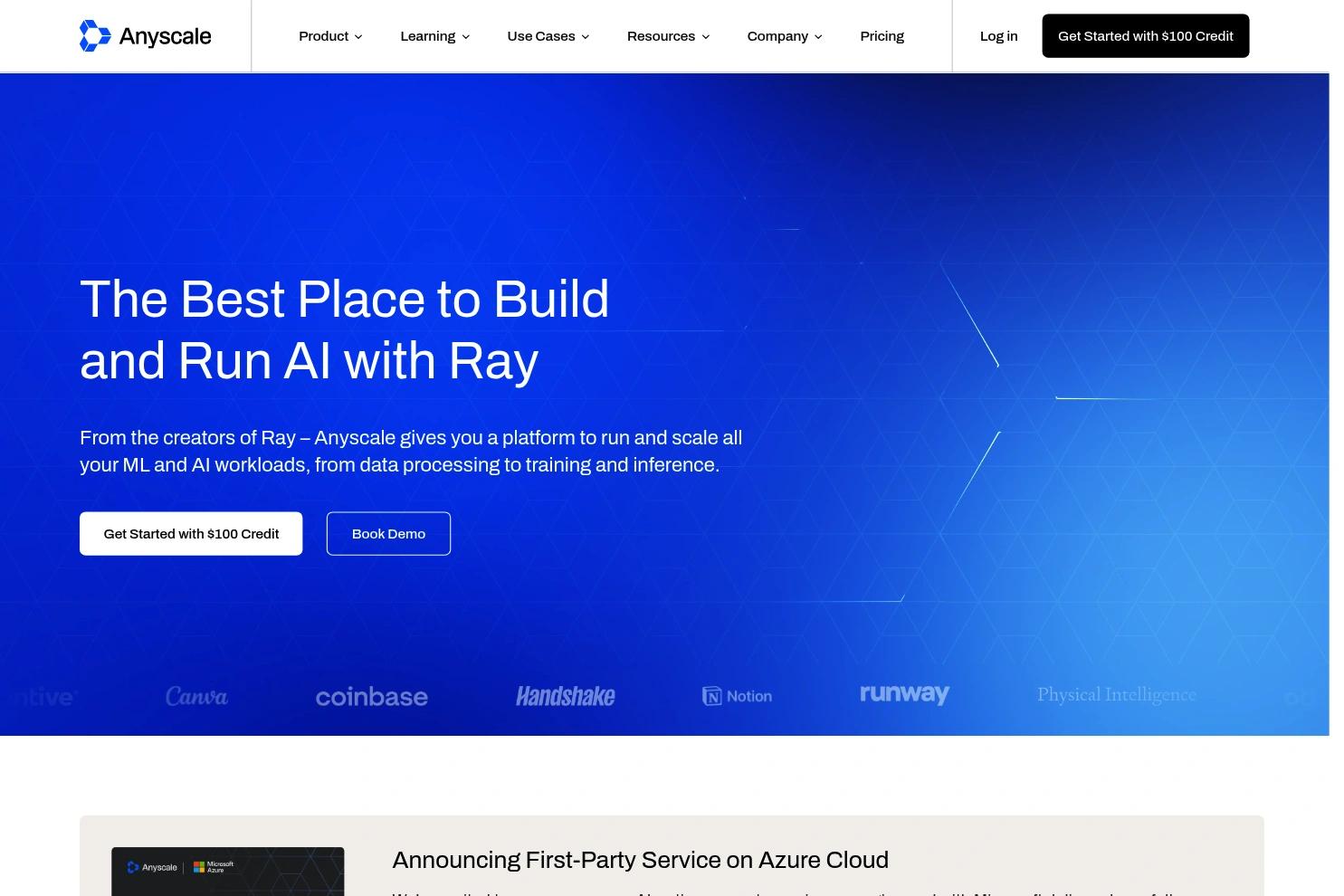Click the Physical Intelligence logo

pyautogui.click(x=1117, y=695)
